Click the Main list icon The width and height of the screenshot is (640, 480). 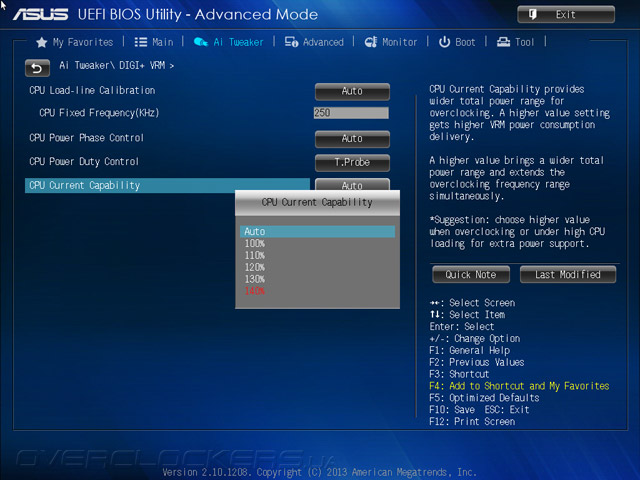(x=141, y=42)
